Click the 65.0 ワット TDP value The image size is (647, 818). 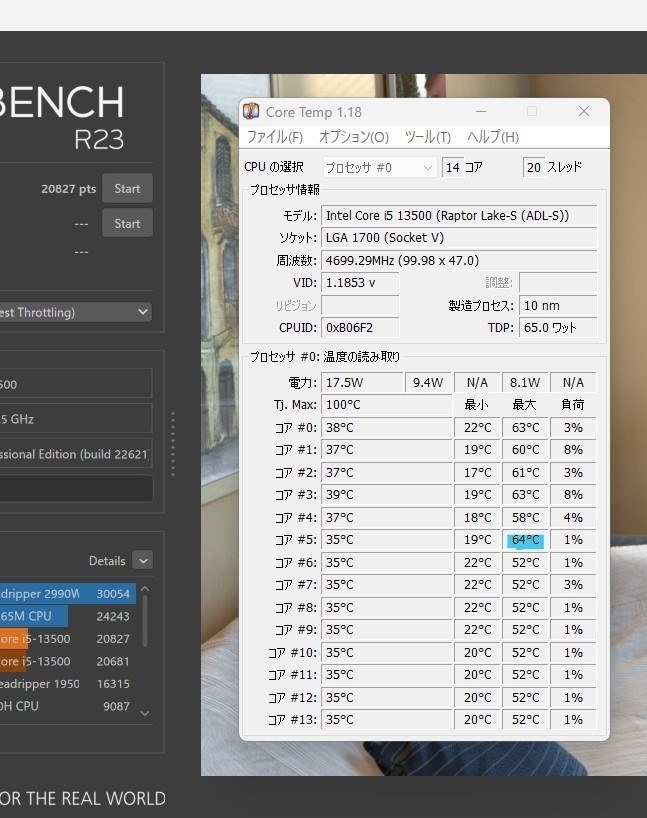pos(558,328)
